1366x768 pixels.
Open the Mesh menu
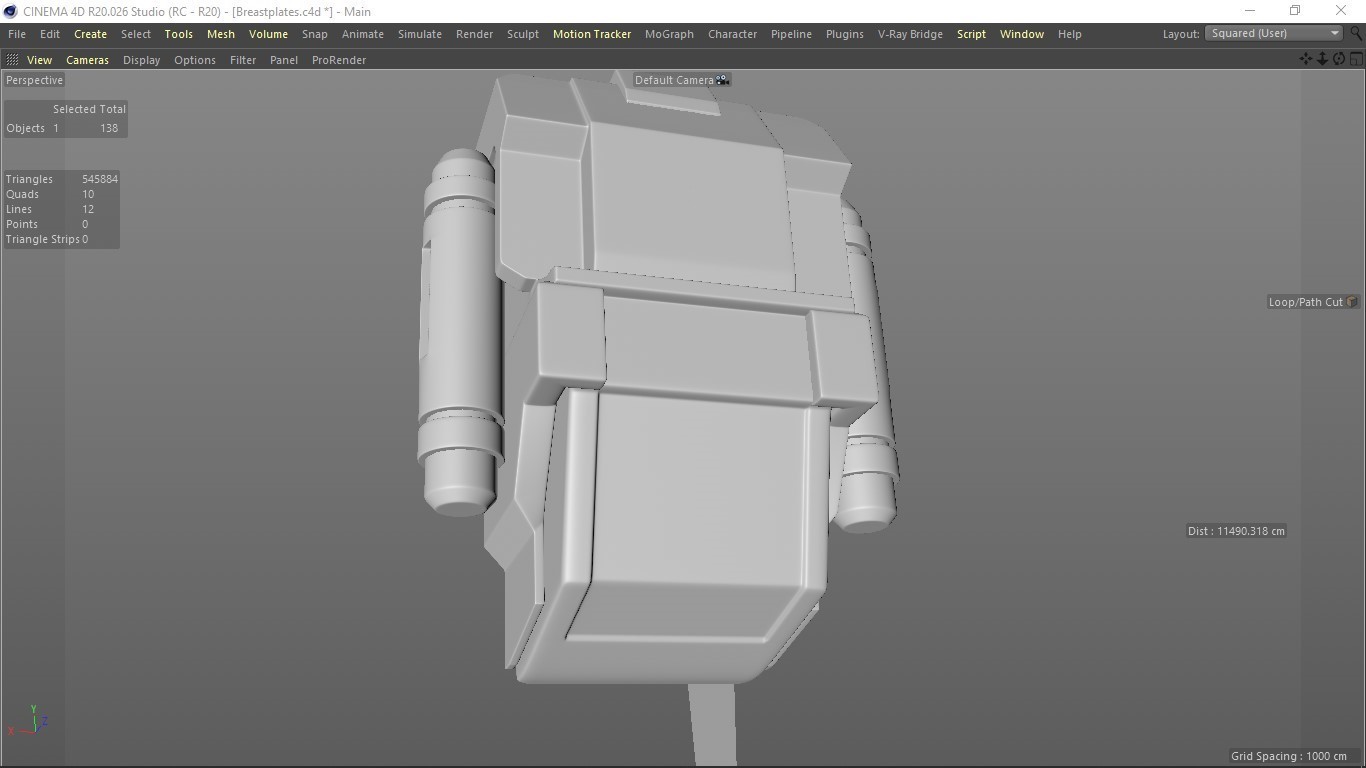[x=220, y=34]
